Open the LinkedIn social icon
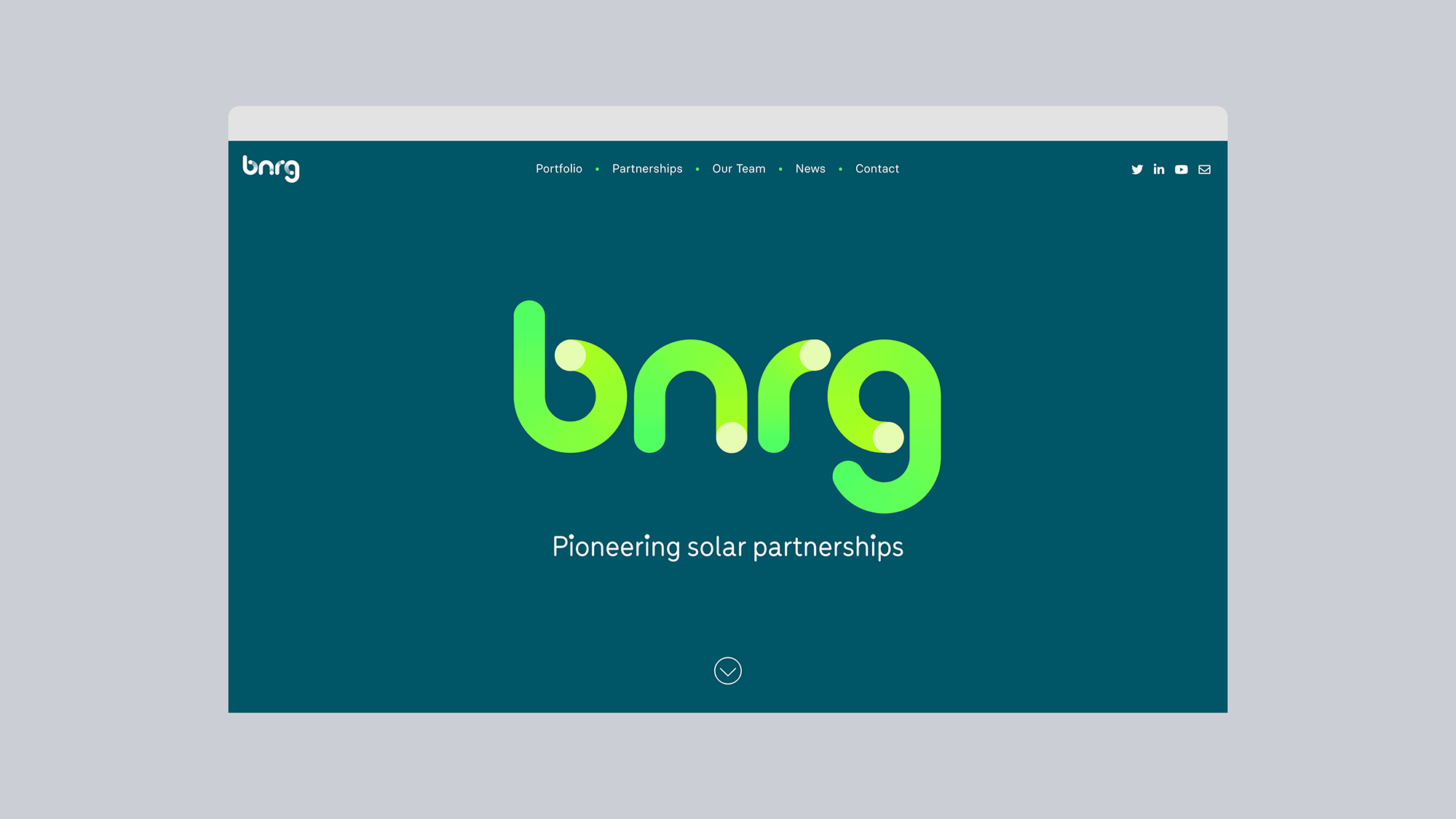 point(1159,169)
